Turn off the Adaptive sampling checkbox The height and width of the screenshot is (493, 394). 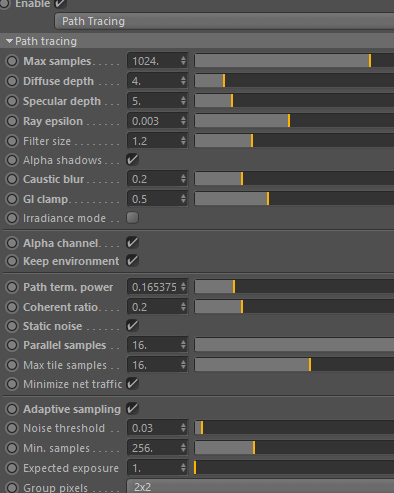132,409
